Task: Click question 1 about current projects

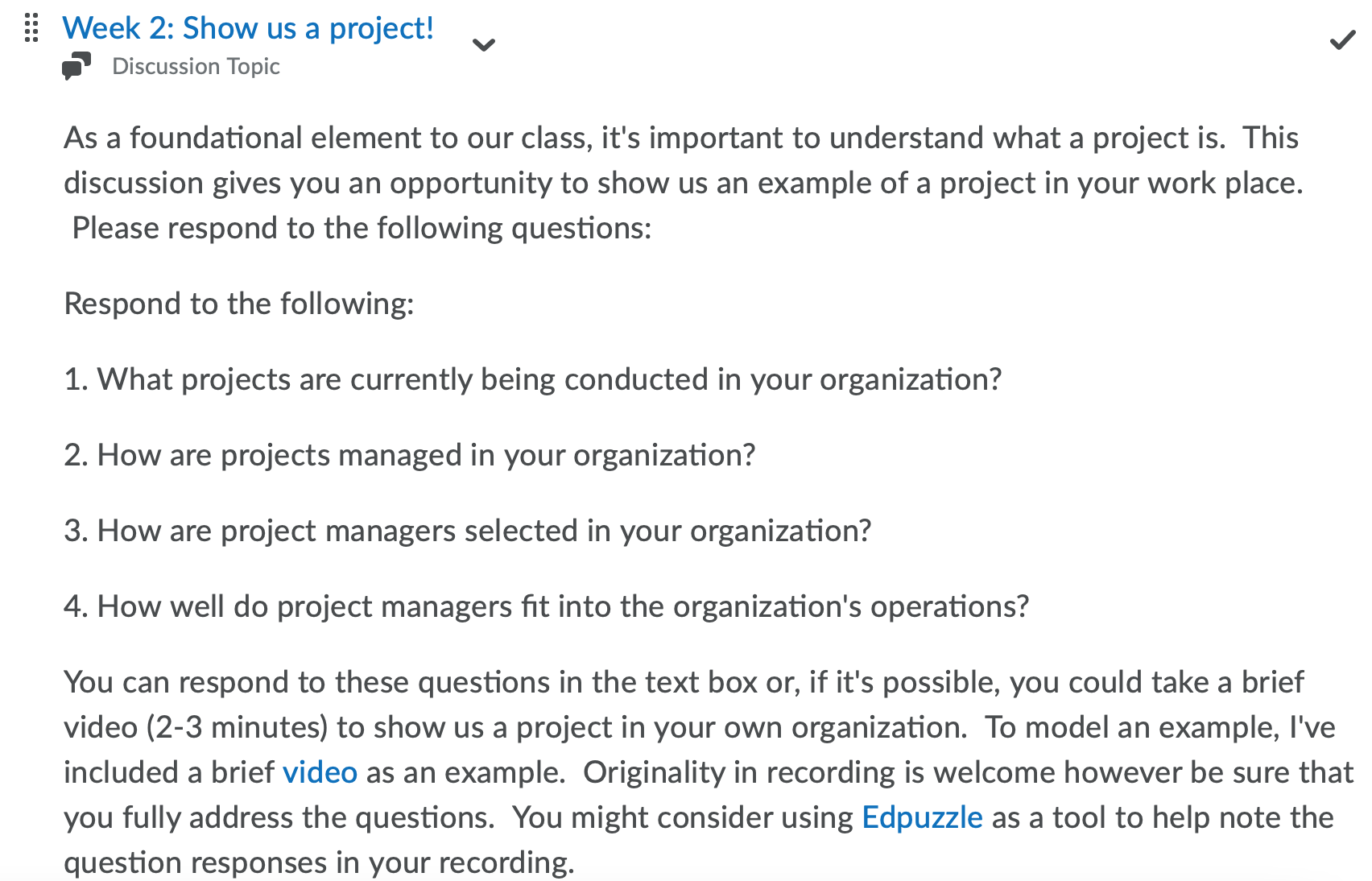Action: (x=533, y=379)
